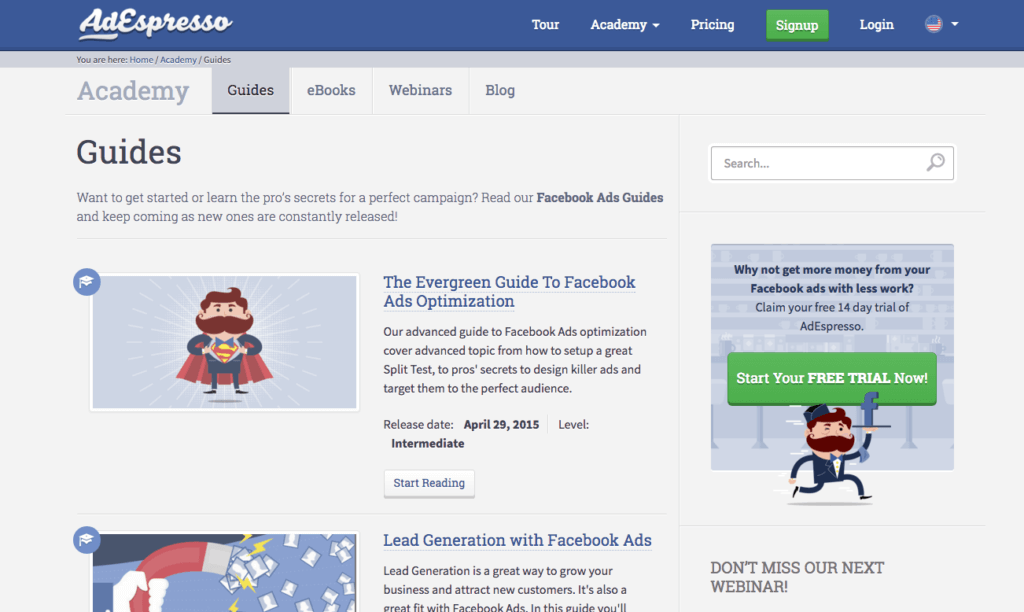This screenshot has width=1024, height=612.
Task: Click the DON'T MISS OUR NEXT WEBINAR heading
Action: pyautogui.click(x=797, y=577)
